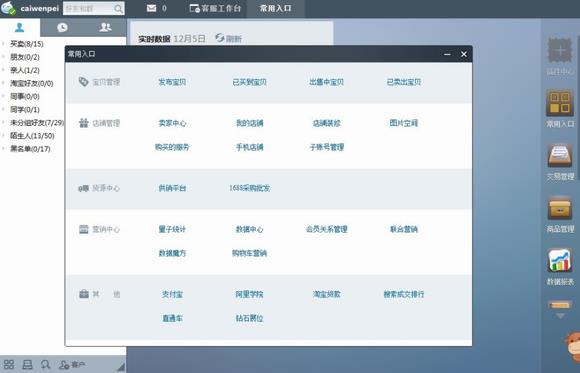Click the plus add-plugin icon in the right sidebar

560,50
